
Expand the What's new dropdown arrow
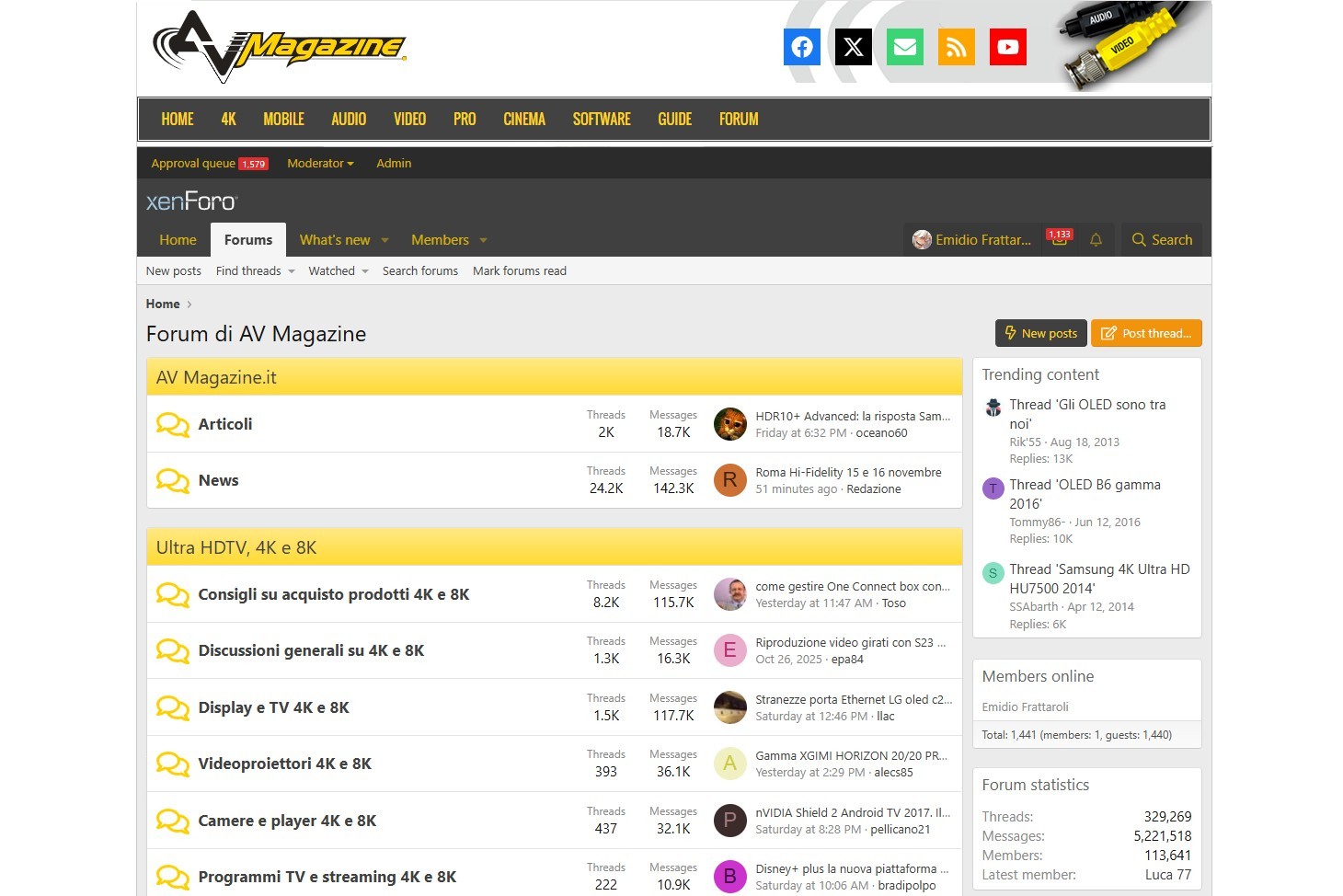(385, 240)
